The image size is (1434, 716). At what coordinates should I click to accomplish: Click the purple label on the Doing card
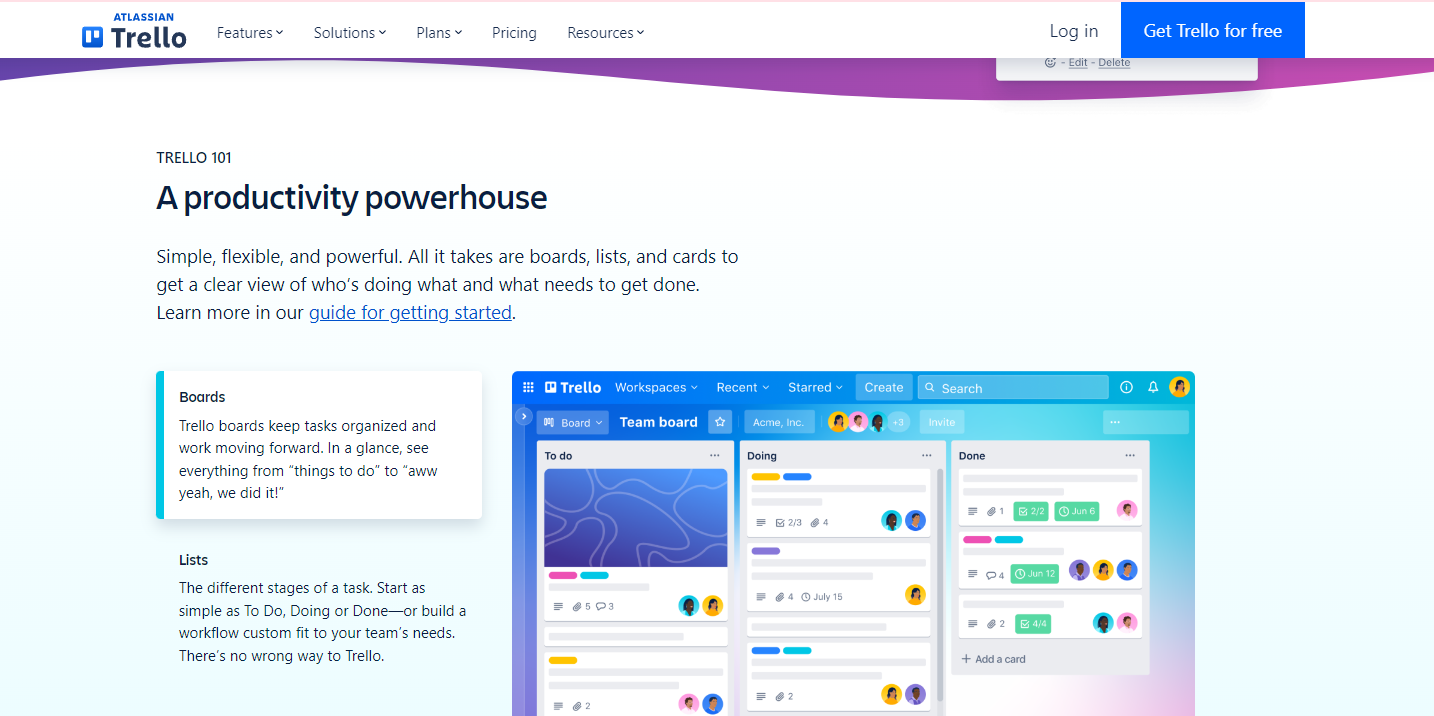766,551
